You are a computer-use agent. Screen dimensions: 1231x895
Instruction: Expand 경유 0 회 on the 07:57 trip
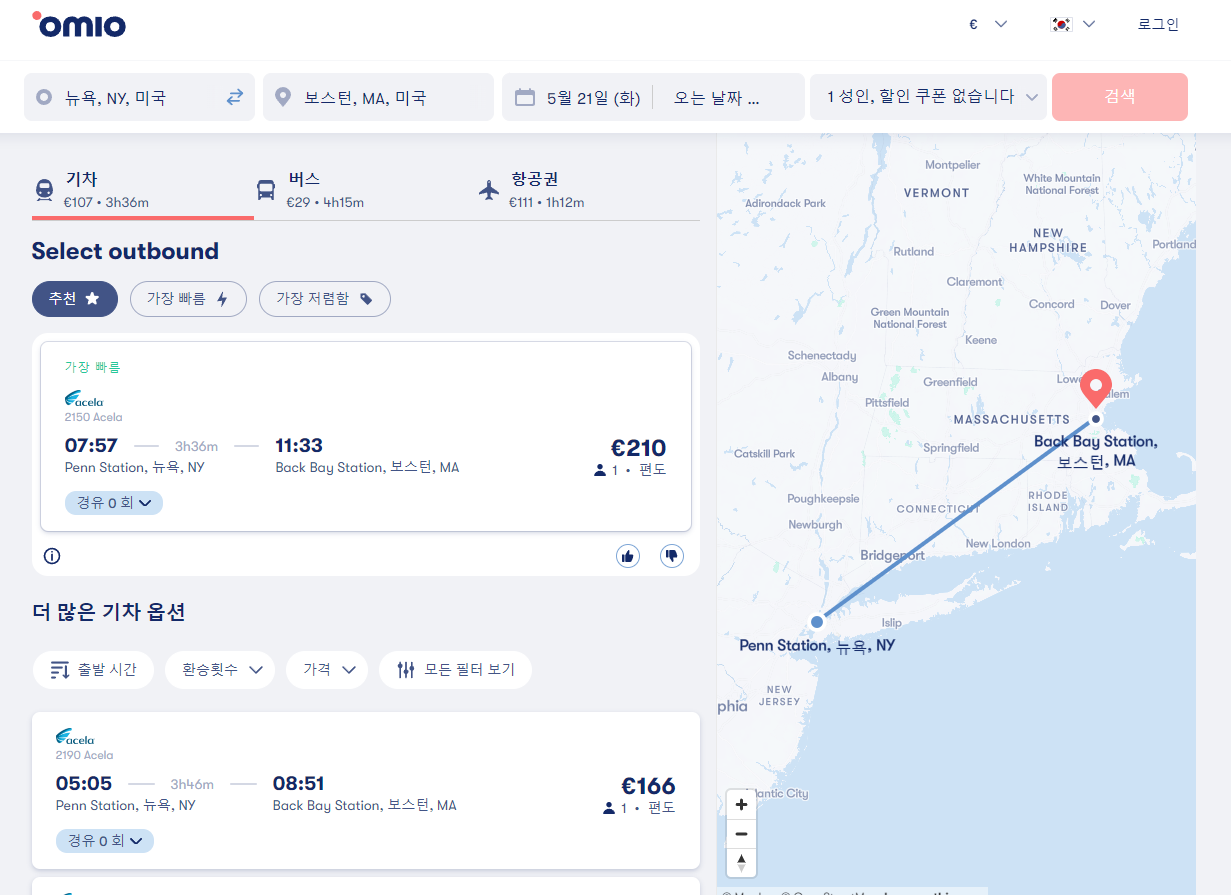click(x=114, y=503)
